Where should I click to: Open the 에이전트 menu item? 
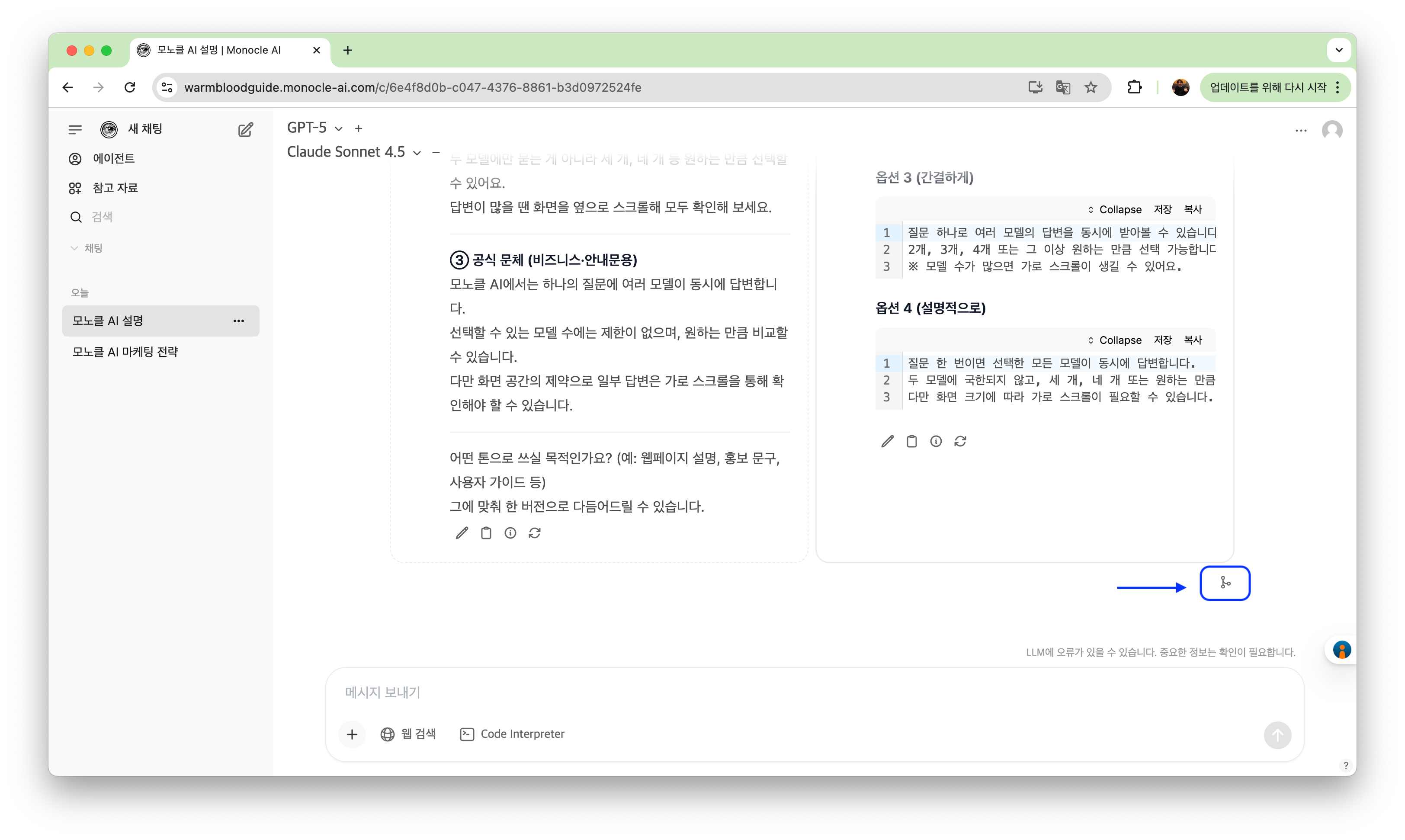(113, 158)
